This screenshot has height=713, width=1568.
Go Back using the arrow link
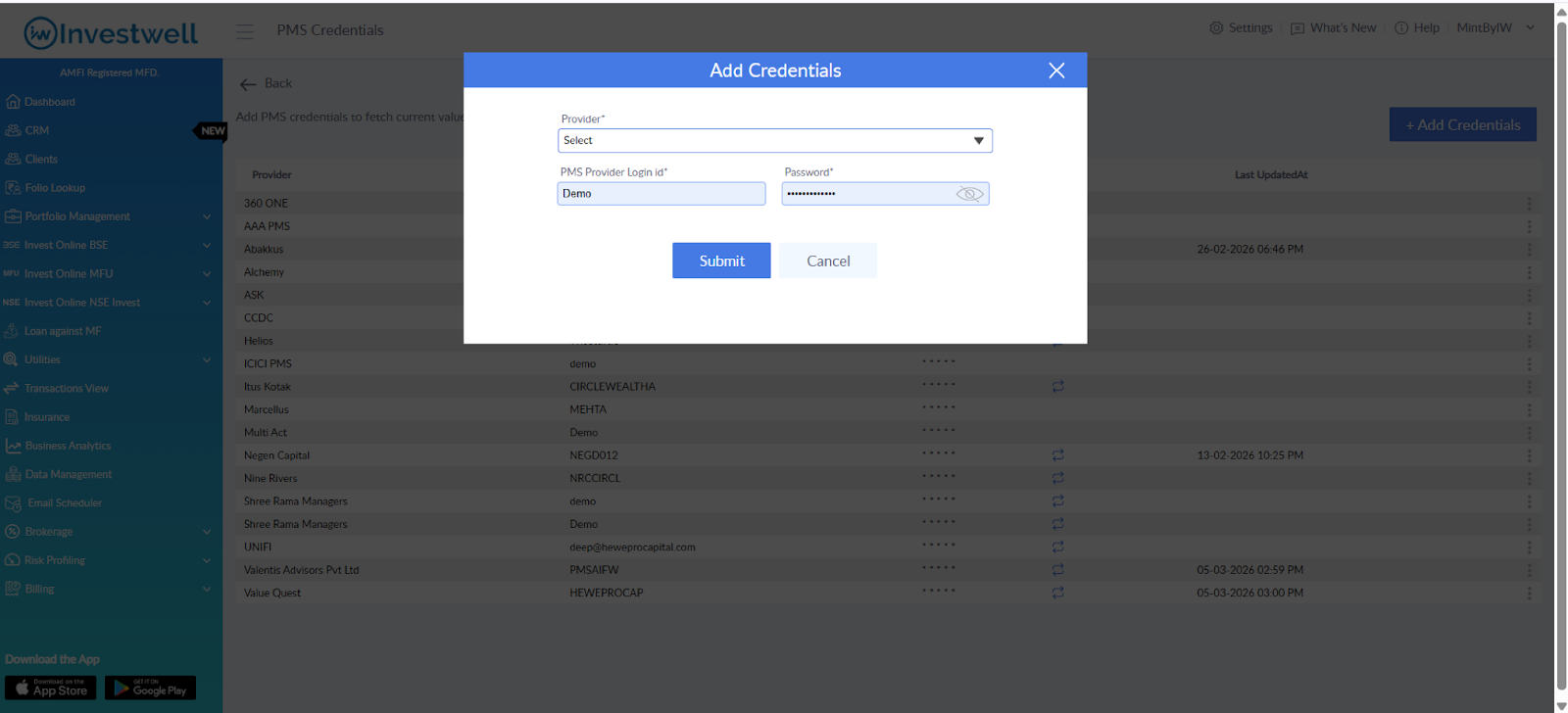tap(266, 84)
